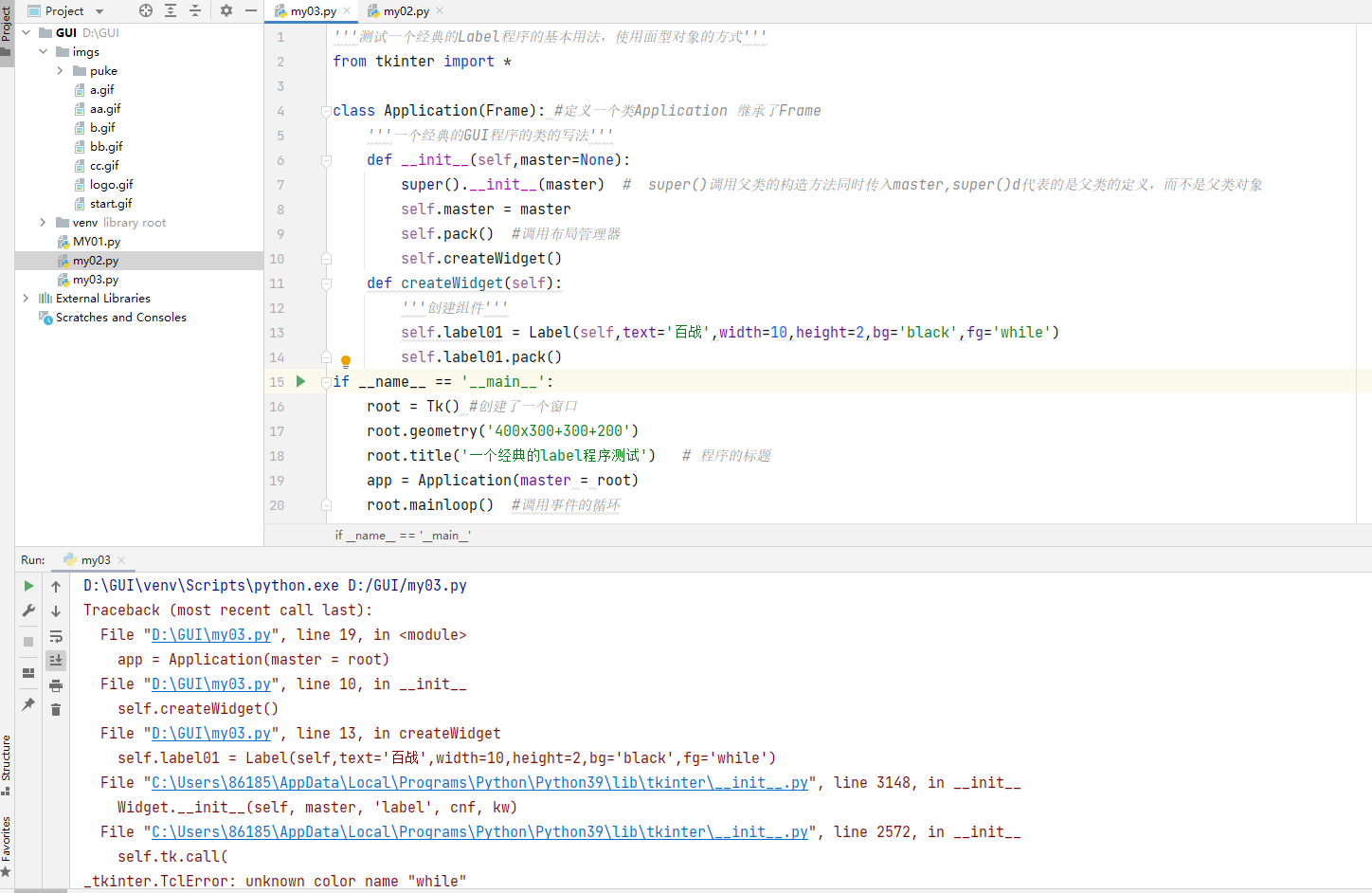
Task: Open tkinter __init__.py link at line 3148
Action: point(479,783)
